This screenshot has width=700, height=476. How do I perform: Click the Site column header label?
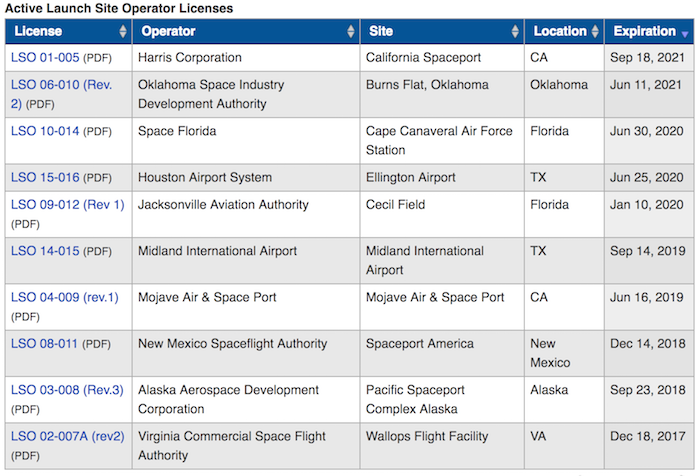381,31
